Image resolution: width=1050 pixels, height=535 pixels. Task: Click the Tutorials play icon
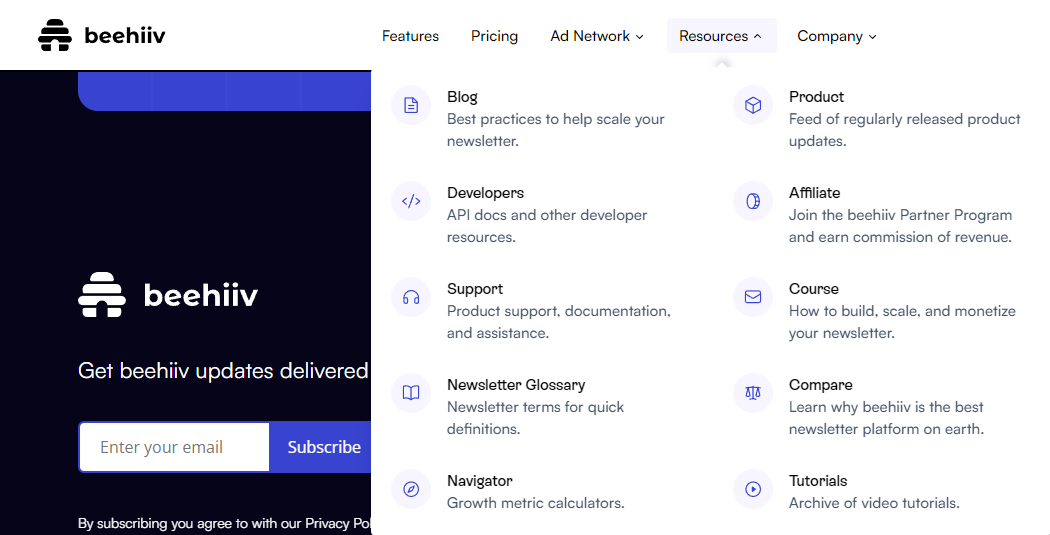pos(753,489)
